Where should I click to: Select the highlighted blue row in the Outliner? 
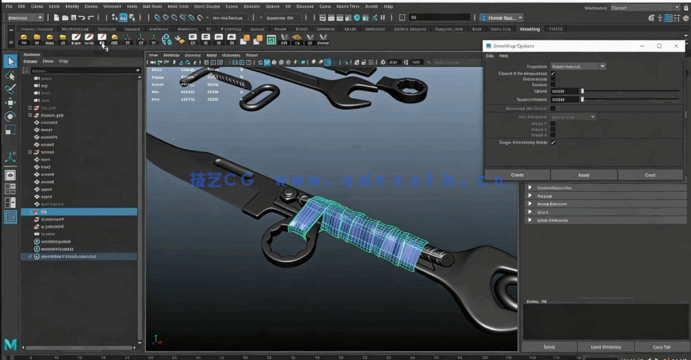pos(79,212)
